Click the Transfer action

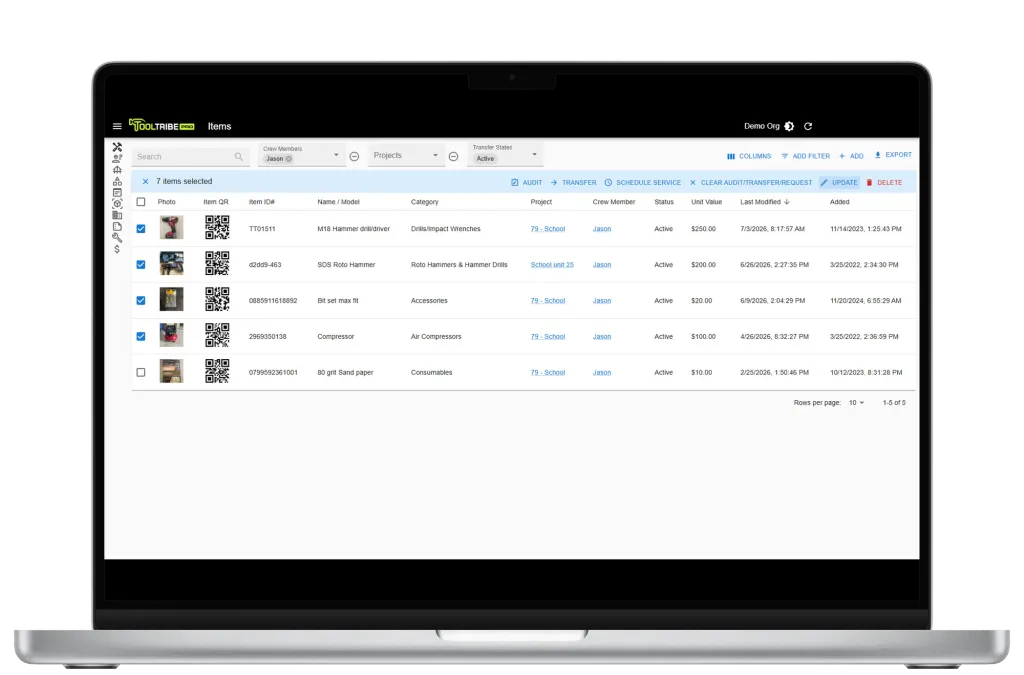573,183
